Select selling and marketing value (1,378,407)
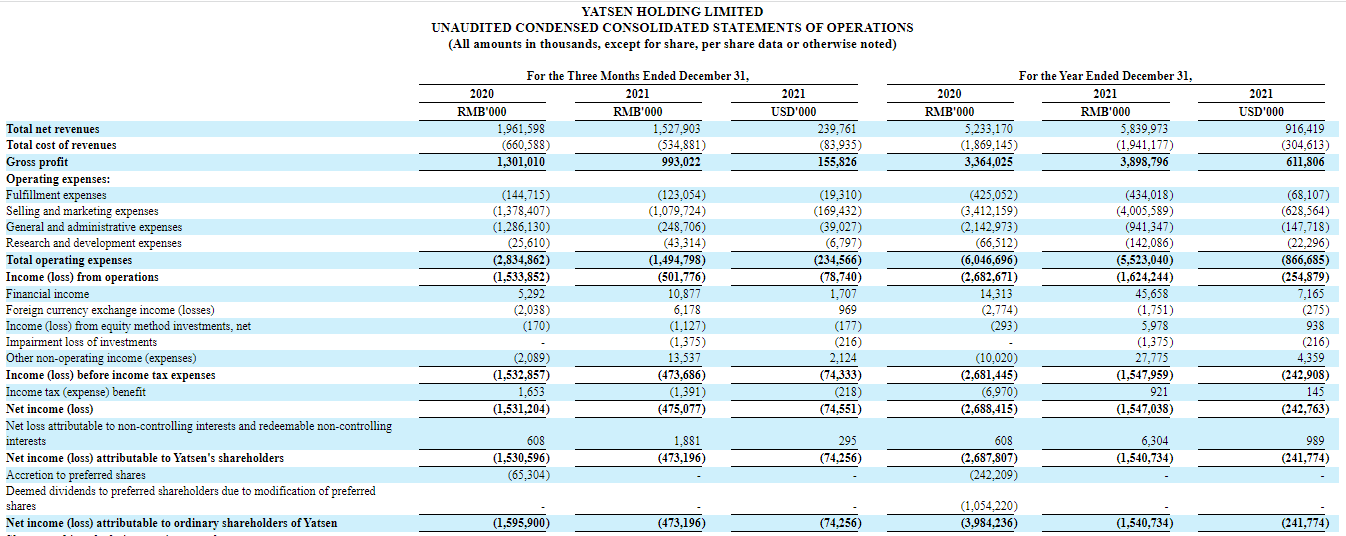This screenshot has height=536, width=1346. point(521,211)
